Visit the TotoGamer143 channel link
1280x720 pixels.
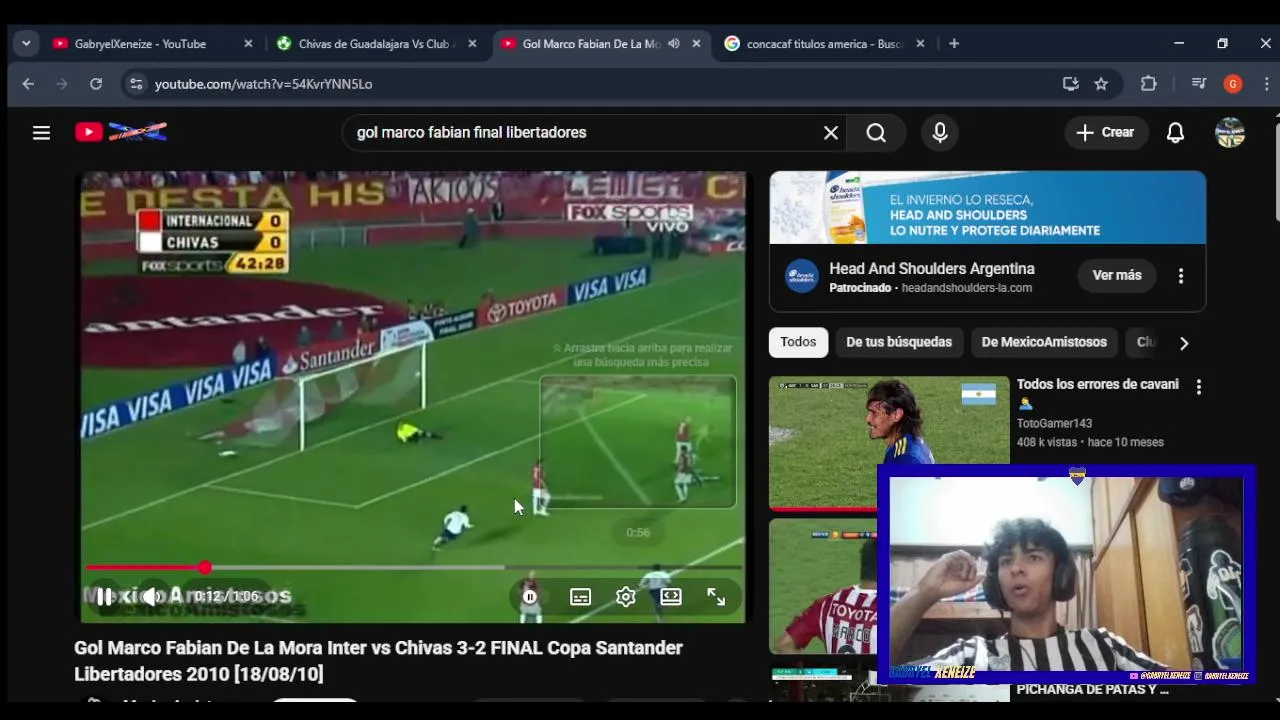[x=1054, y=424]
